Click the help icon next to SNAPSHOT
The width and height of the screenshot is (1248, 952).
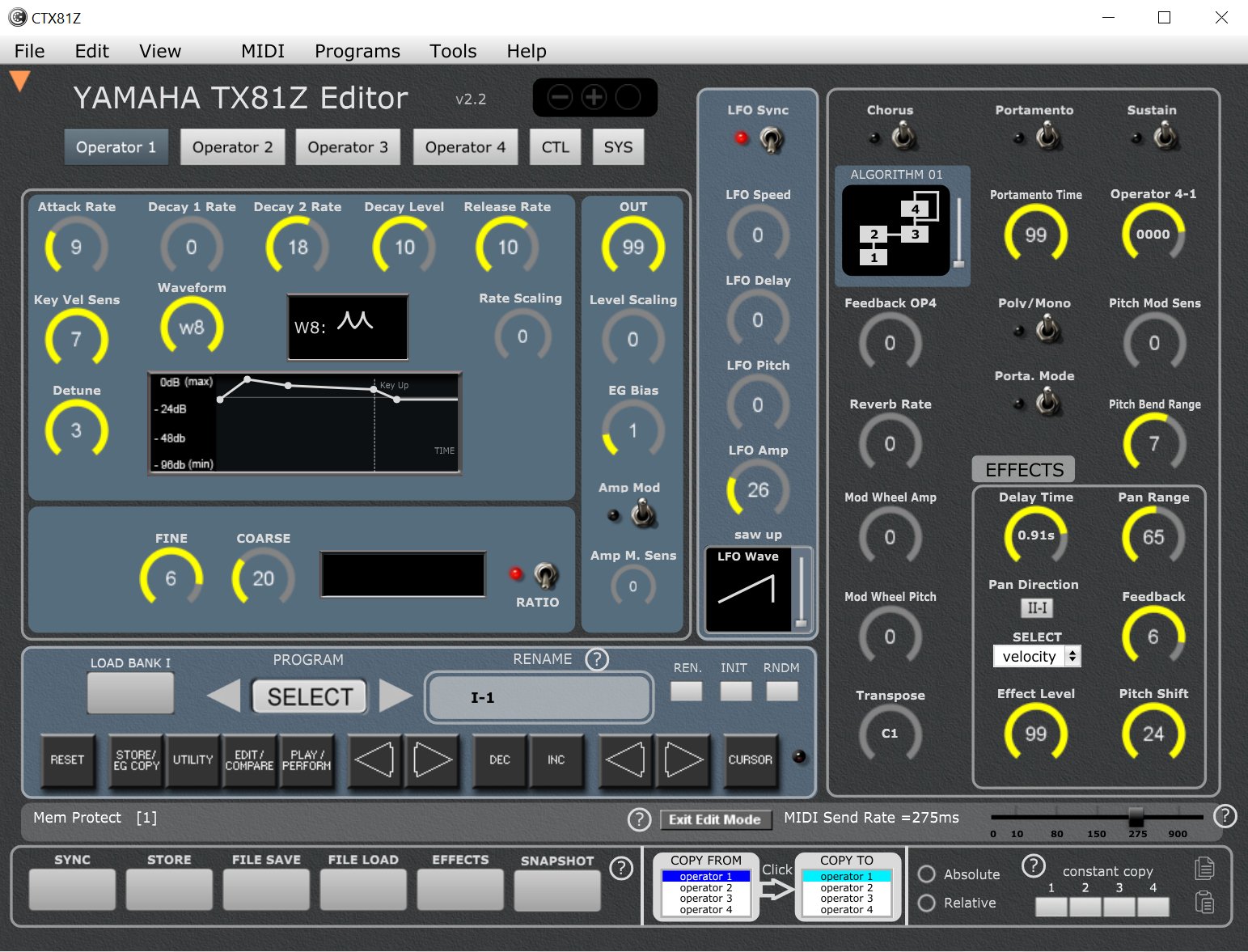[620, 869]
